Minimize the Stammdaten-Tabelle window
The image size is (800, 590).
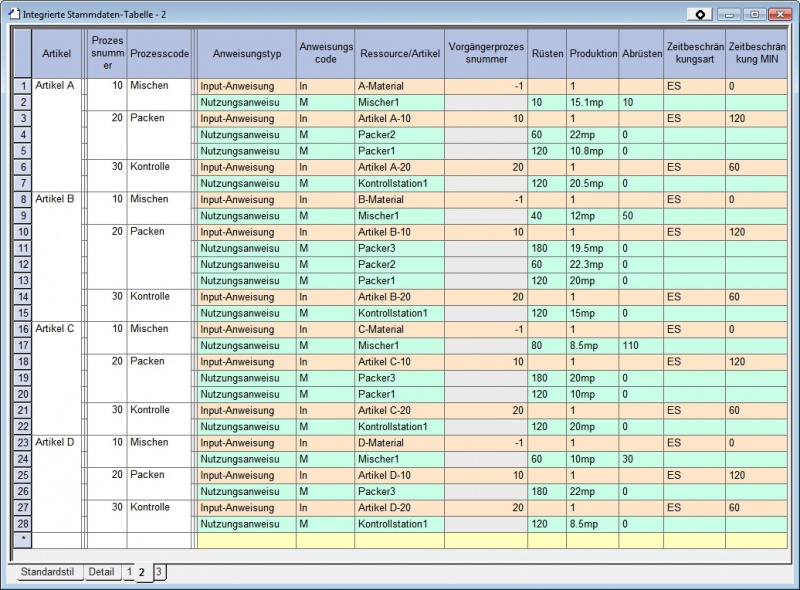pyautogui.click(x=729, y=14)
